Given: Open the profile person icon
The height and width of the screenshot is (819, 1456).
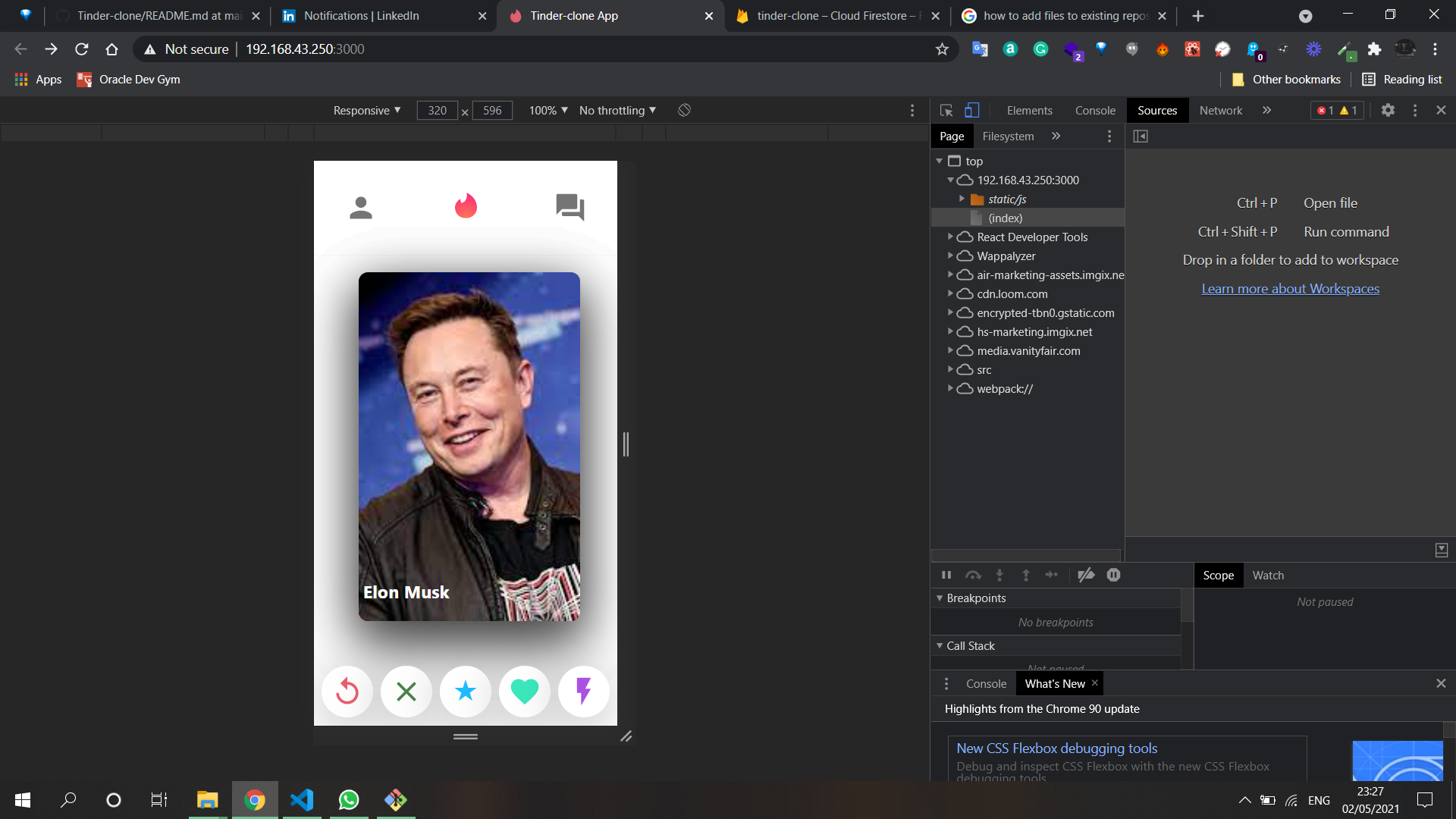Looking at the screenshot, I should (361, 207).
